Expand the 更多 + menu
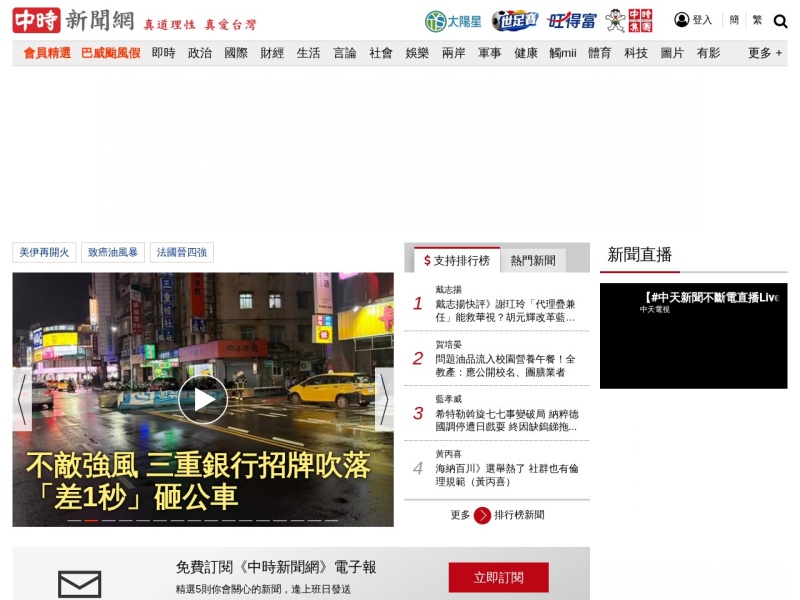 pos(765,53)
